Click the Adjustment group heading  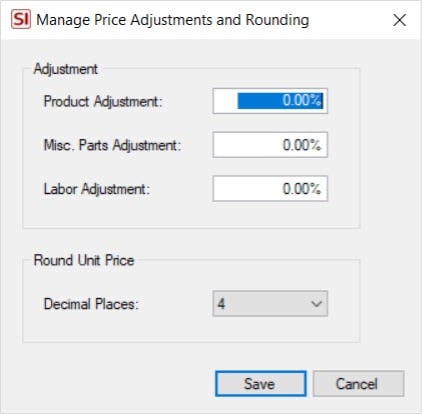(x=66, y=69)
